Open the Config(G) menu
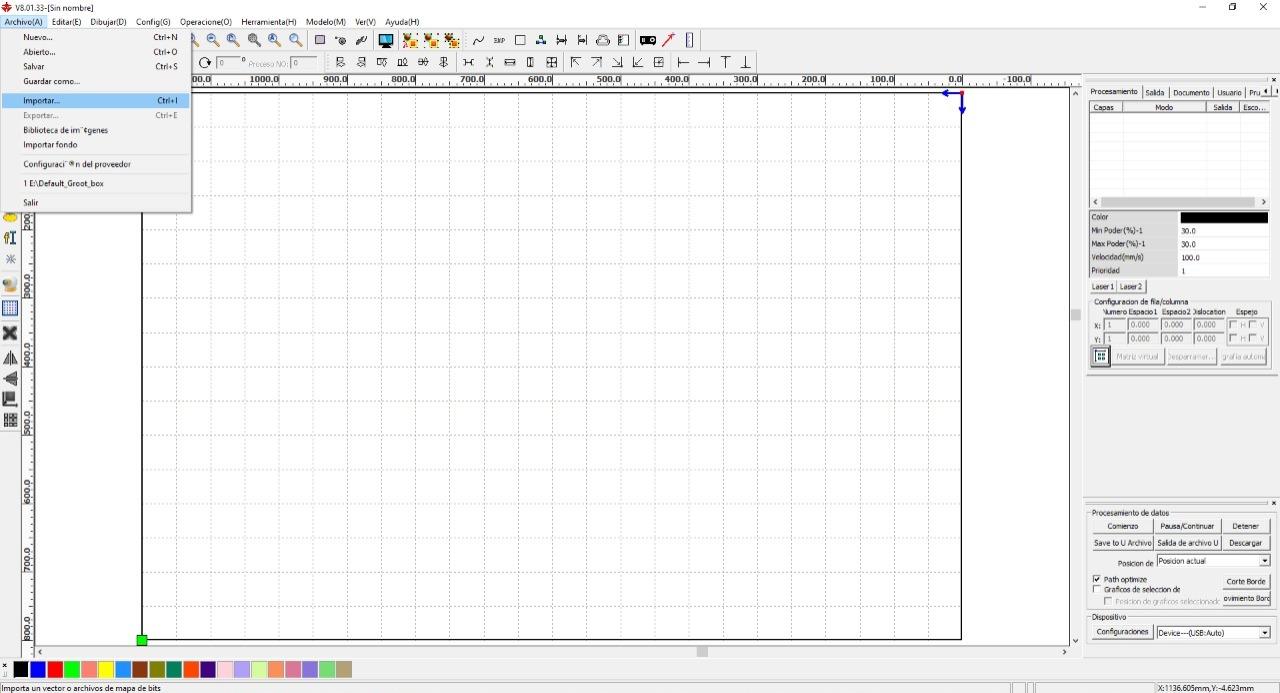Screen dimensions: 1280x693 [x=153, y=22]
